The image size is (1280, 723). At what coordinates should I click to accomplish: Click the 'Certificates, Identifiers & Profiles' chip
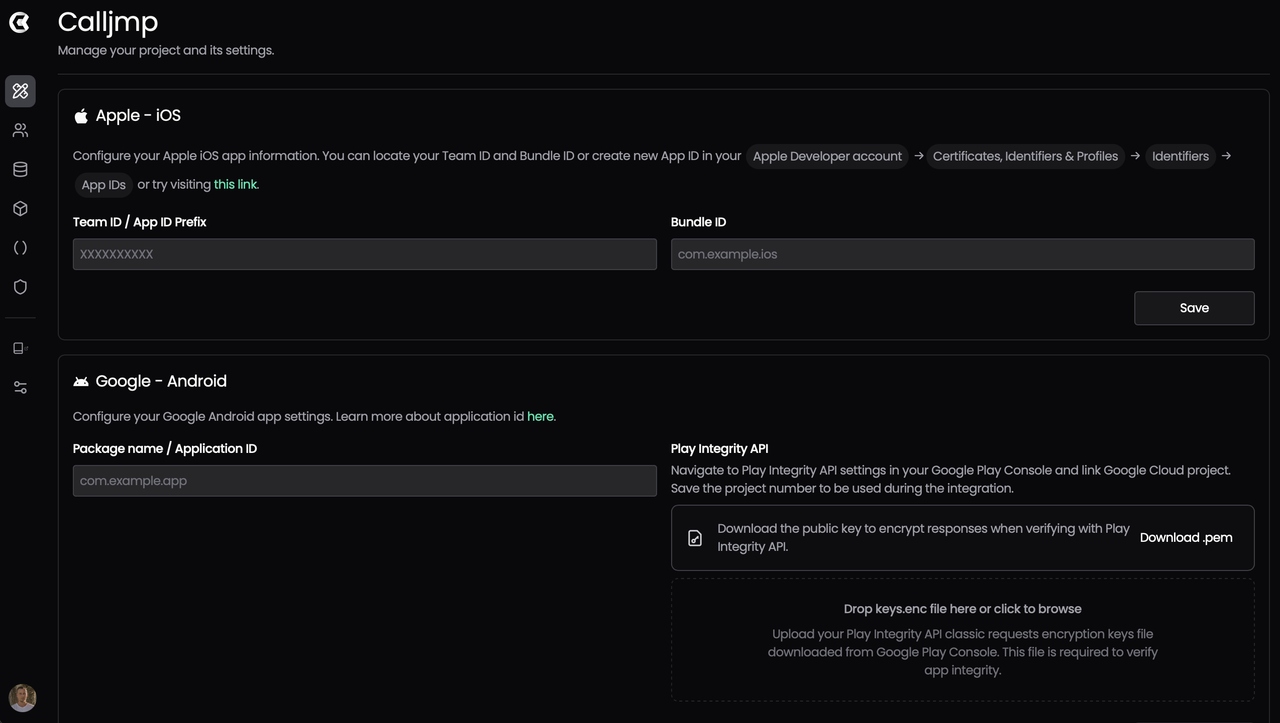(x=1025, y=156)
